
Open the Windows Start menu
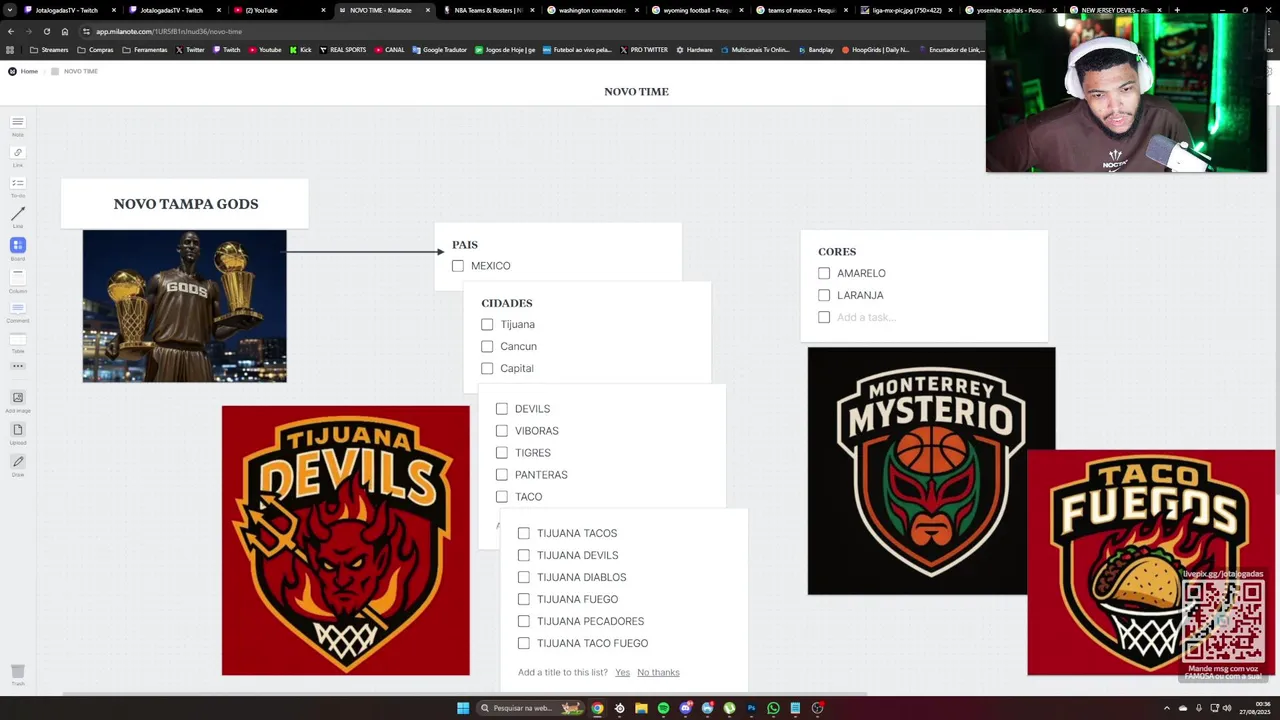coord(463,708)
